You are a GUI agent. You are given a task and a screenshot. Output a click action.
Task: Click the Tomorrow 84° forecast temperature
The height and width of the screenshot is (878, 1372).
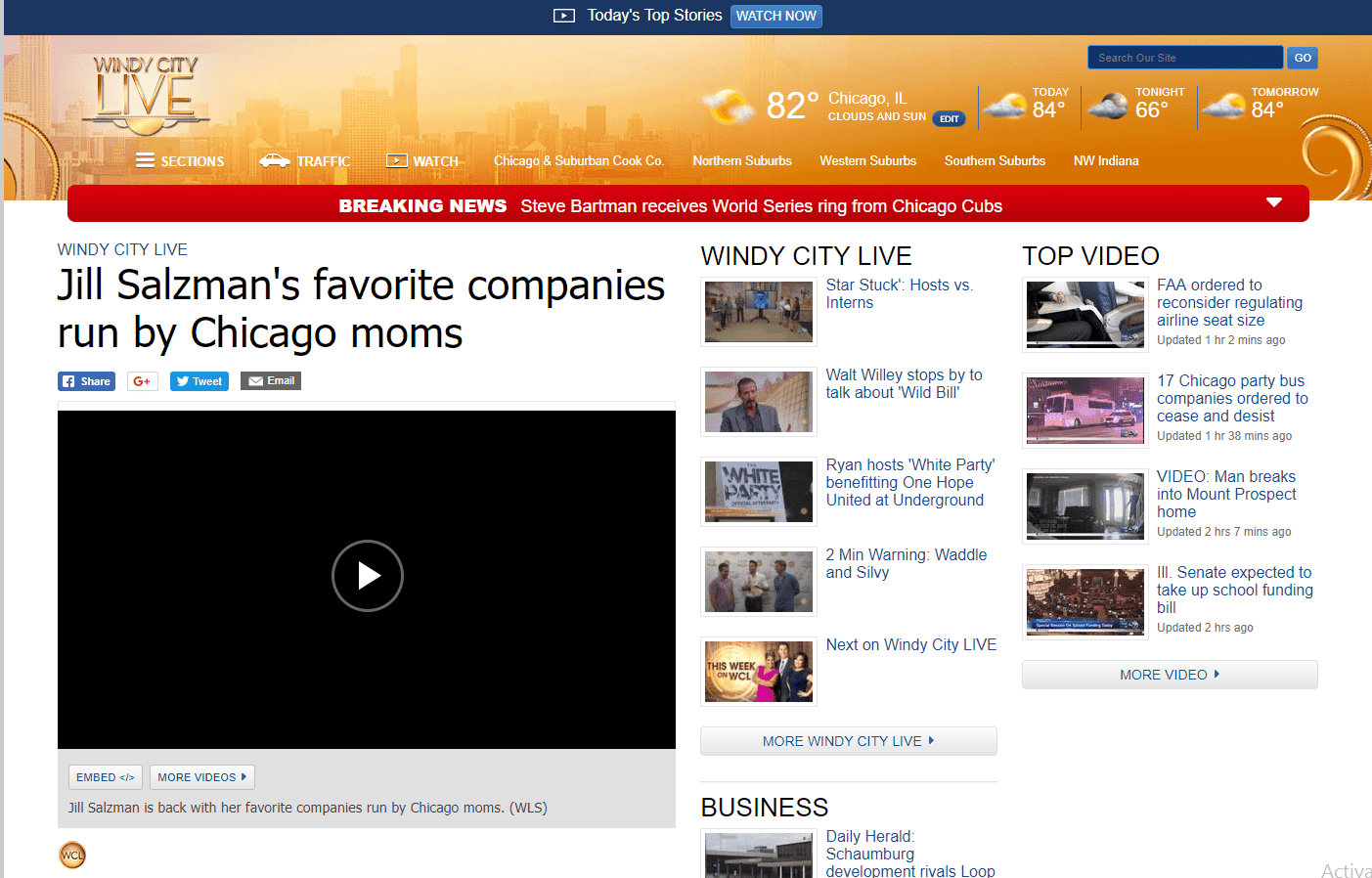[1267, 110]
